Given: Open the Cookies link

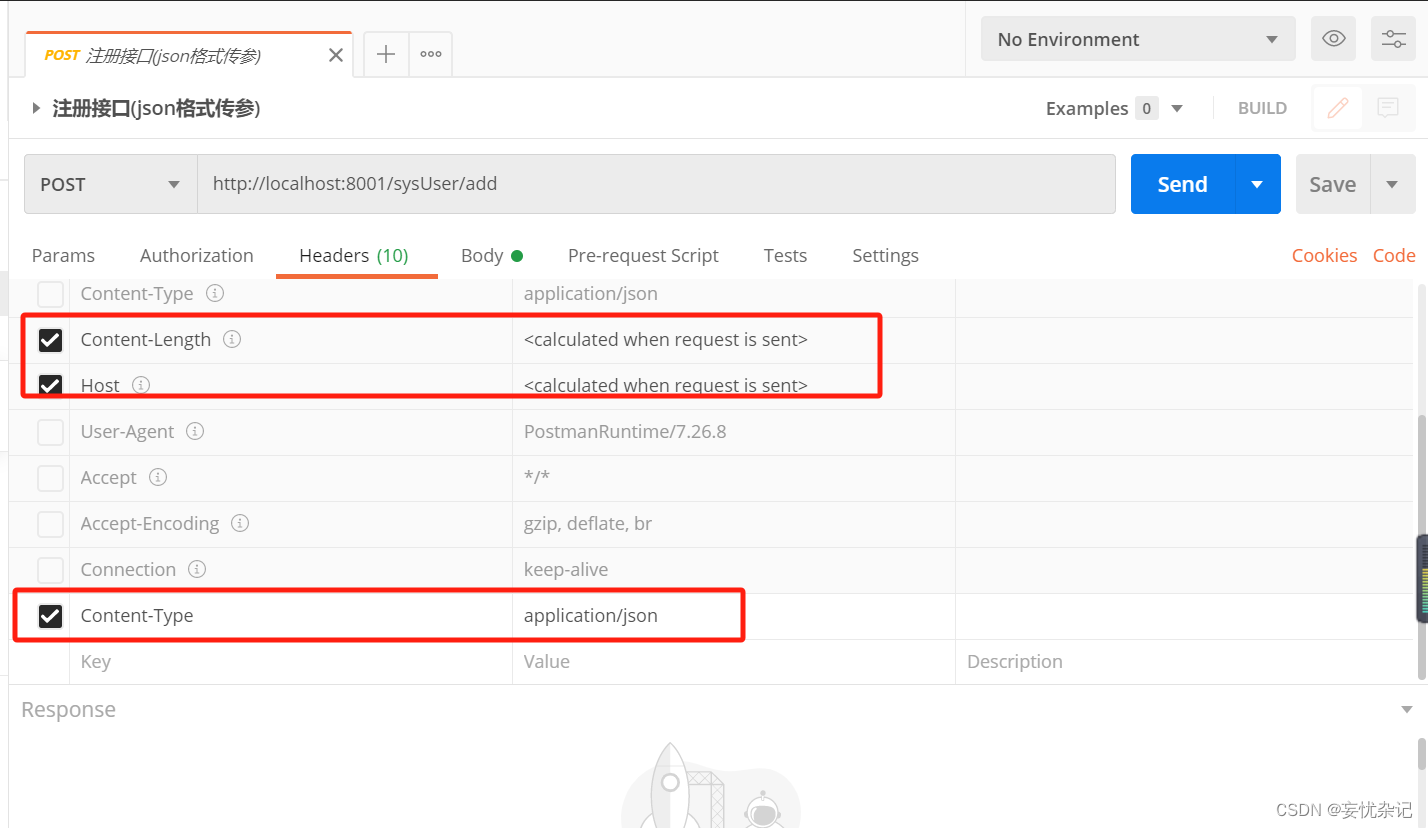Looking at the screenshot, I should 1324,255.
